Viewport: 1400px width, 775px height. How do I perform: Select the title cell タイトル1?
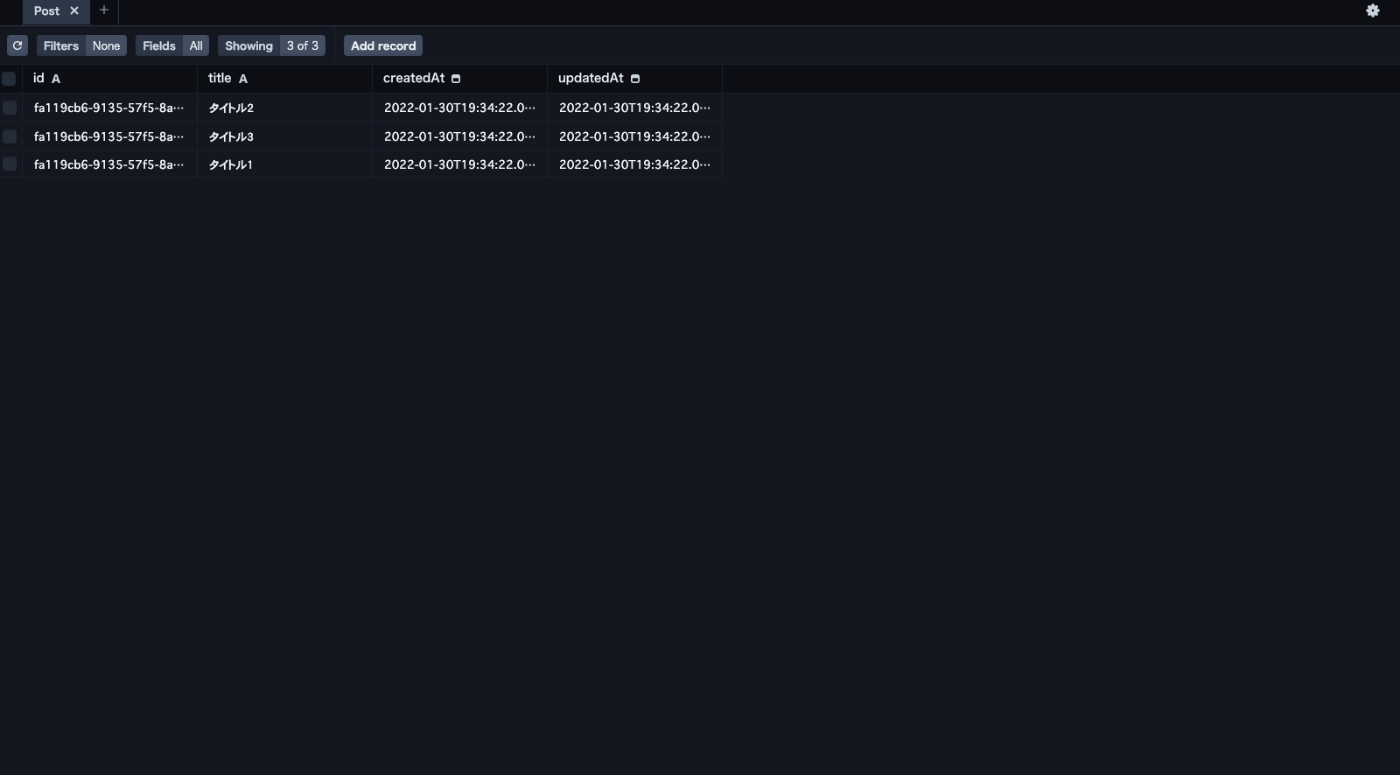click(285, 164)
